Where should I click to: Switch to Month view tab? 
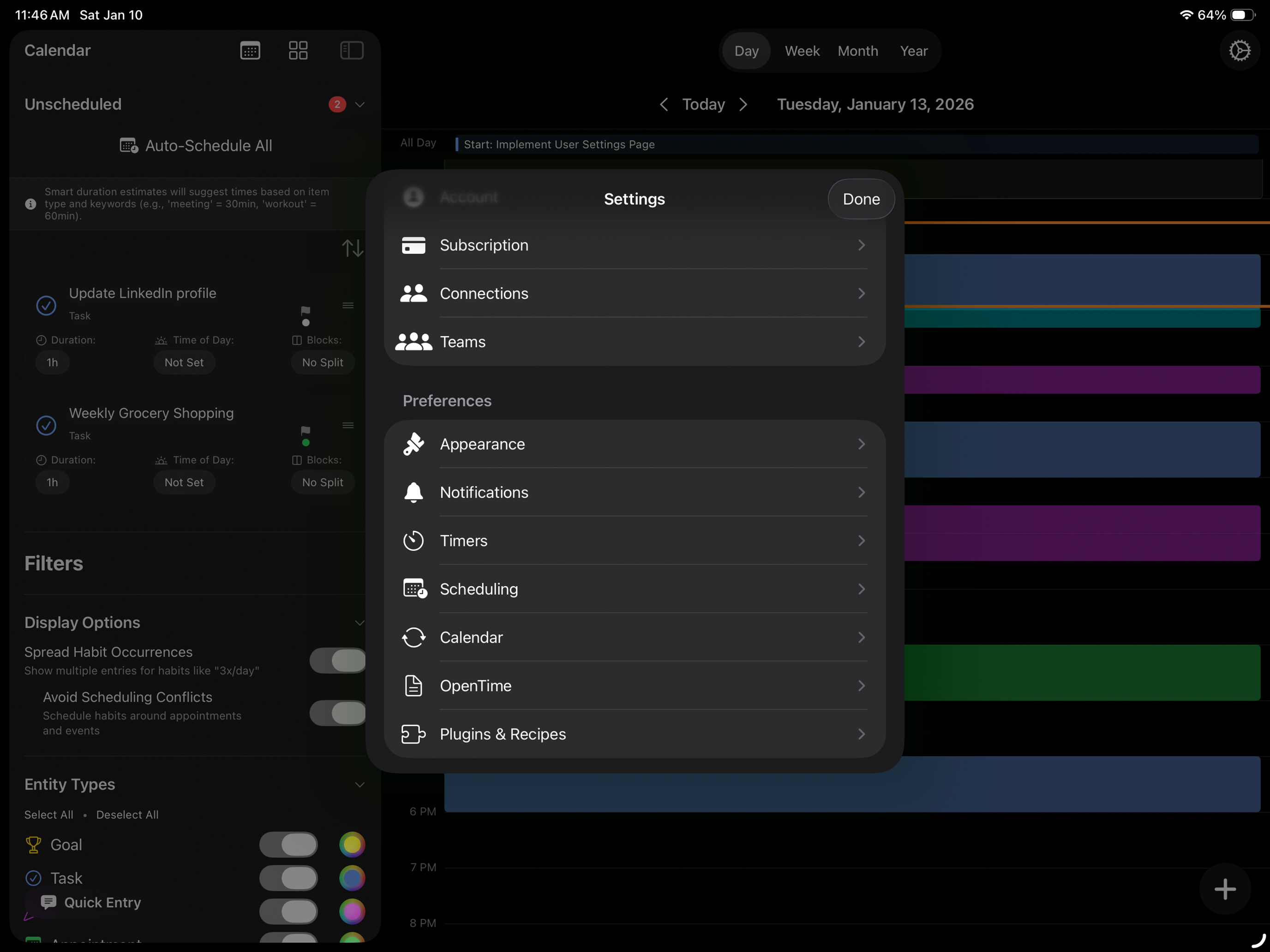858,51
